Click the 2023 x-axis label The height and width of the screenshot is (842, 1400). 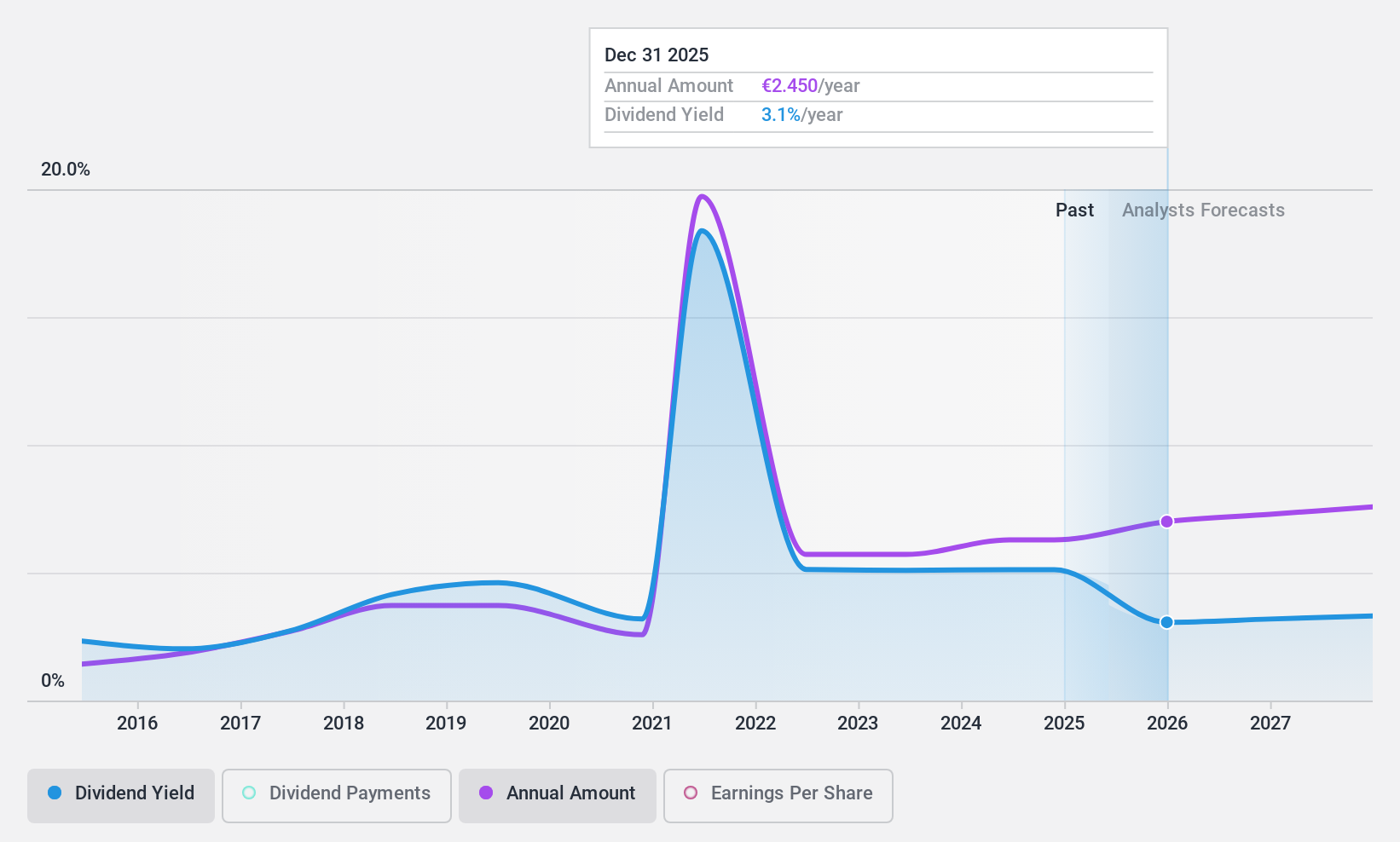pyautogui.click(x=858, y=724)
